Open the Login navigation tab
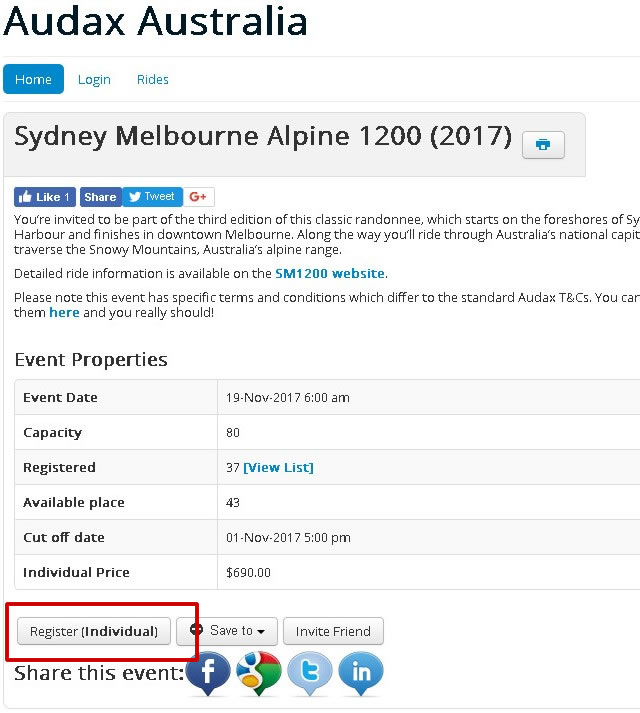The height and width of the screenshot is (713, 640). pyautogui.click(x=94, y=79)
